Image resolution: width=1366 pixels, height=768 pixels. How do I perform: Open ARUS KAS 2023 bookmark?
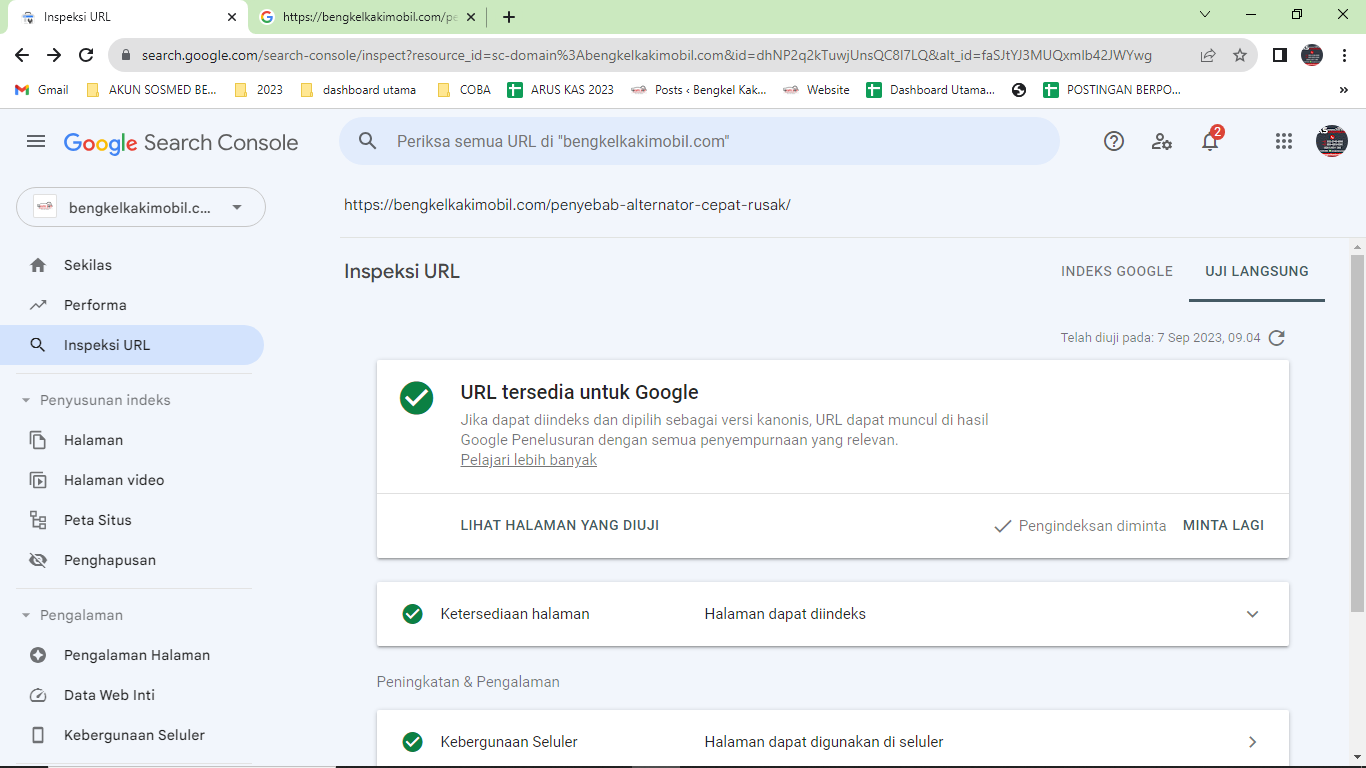pyautogui.click(x=561, y=90)
